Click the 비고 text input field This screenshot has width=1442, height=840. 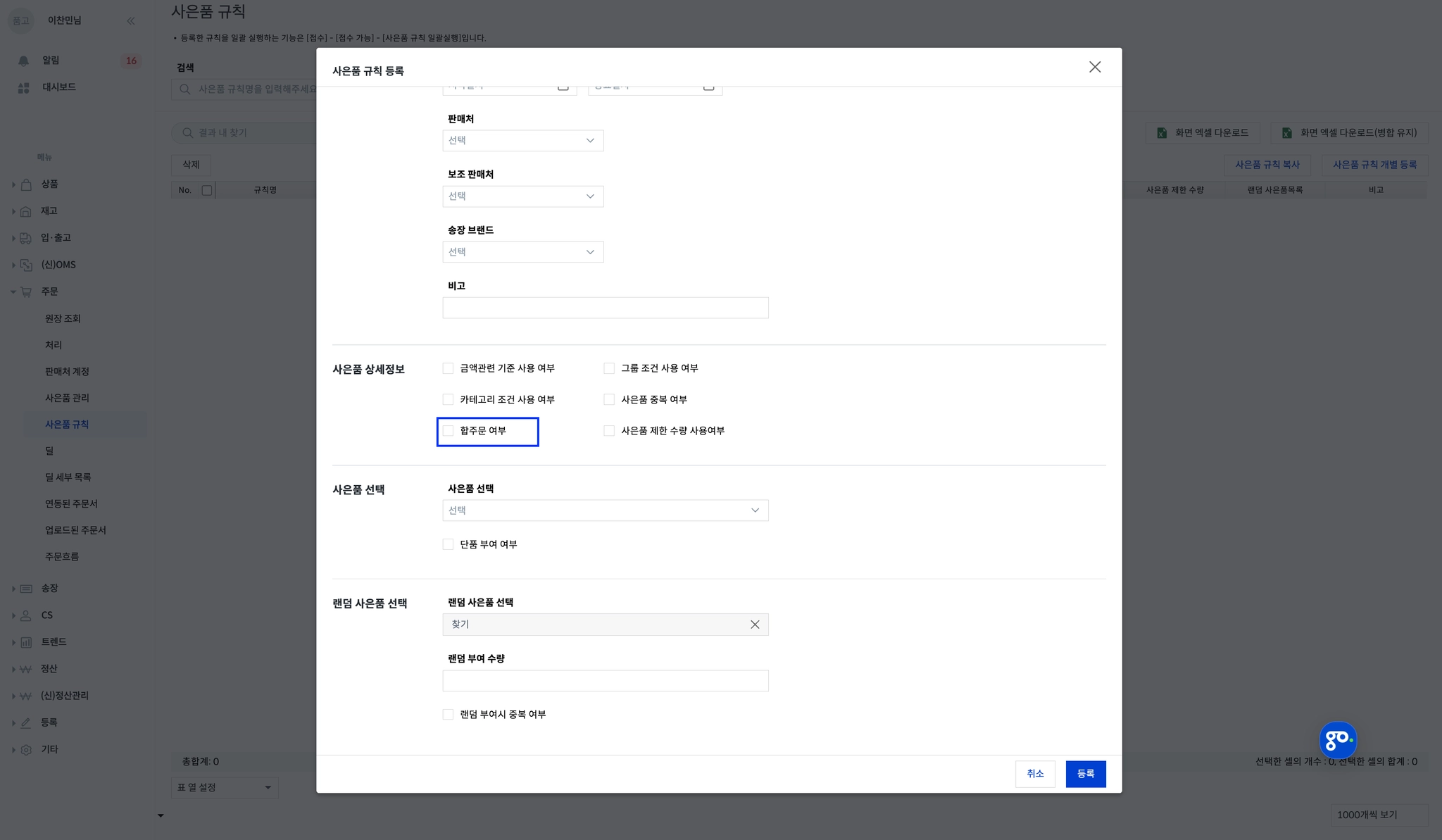[x=605, y=308]
